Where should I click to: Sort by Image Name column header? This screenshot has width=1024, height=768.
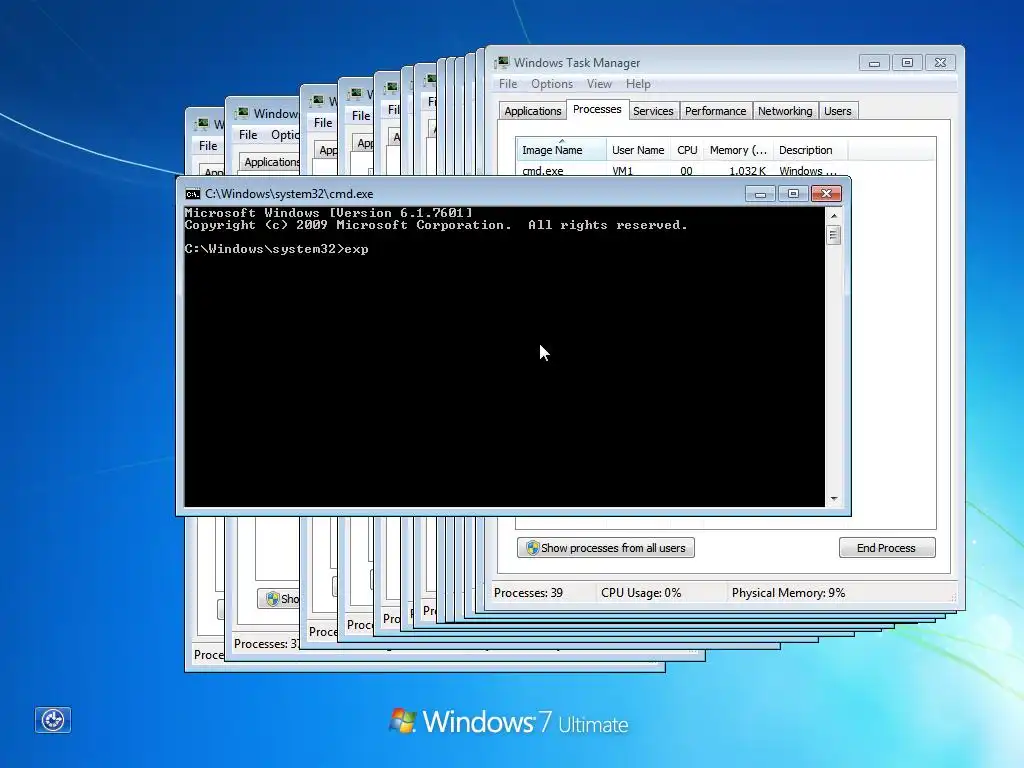coord(562,150)
